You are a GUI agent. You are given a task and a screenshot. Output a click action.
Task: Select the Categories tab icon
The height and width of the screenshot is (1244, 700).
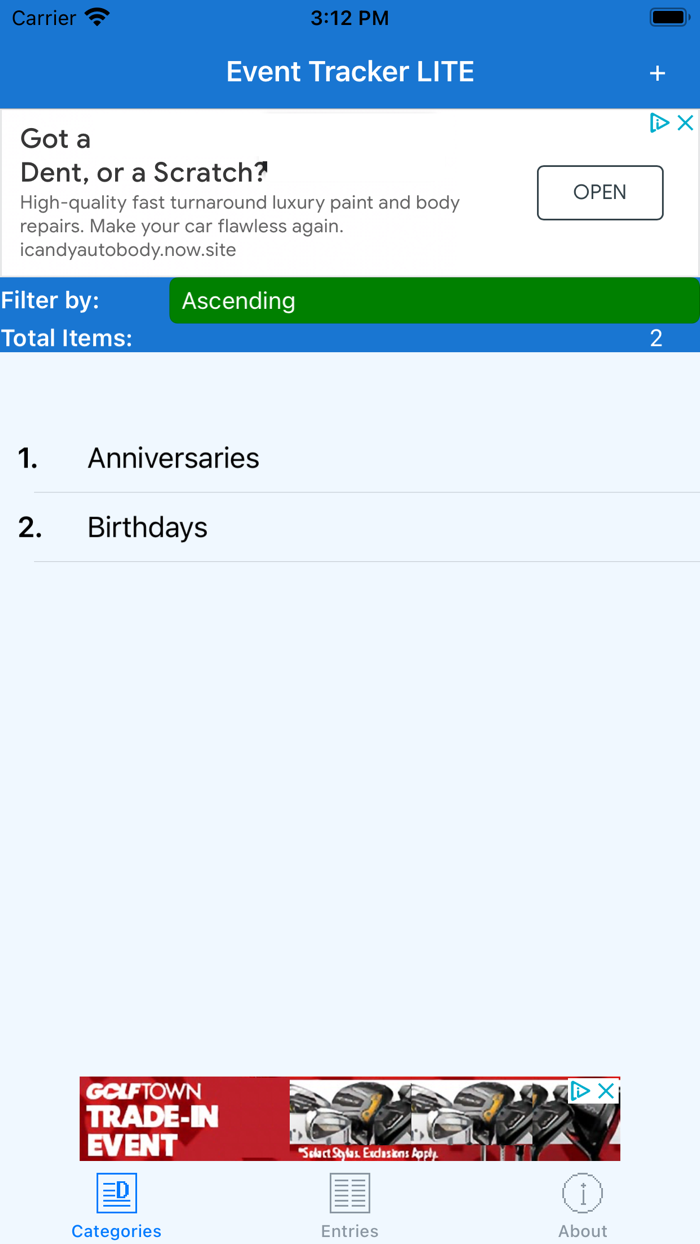[x=115, y=1192]
